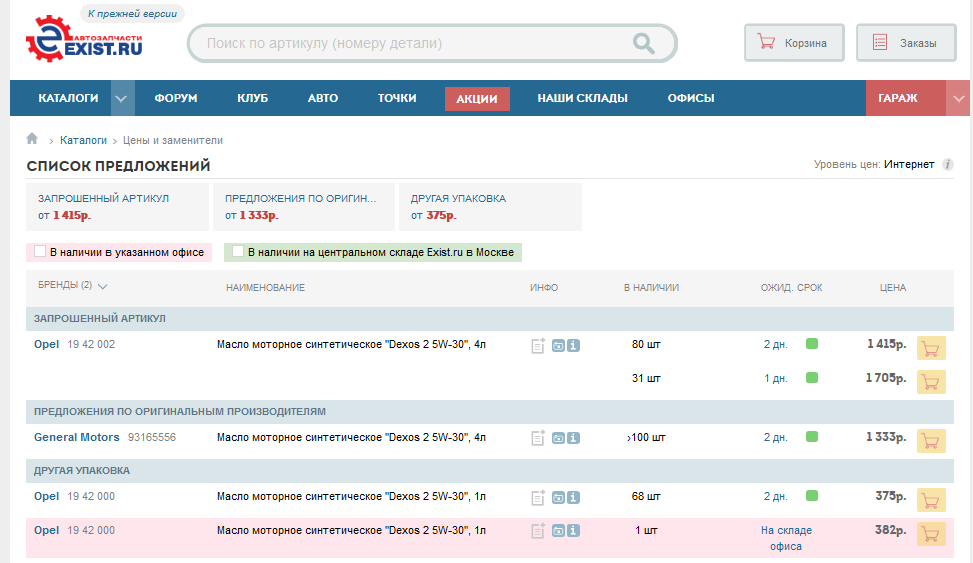Open the Авто menu item
973x563 pixels.
(x=323, y=98)
